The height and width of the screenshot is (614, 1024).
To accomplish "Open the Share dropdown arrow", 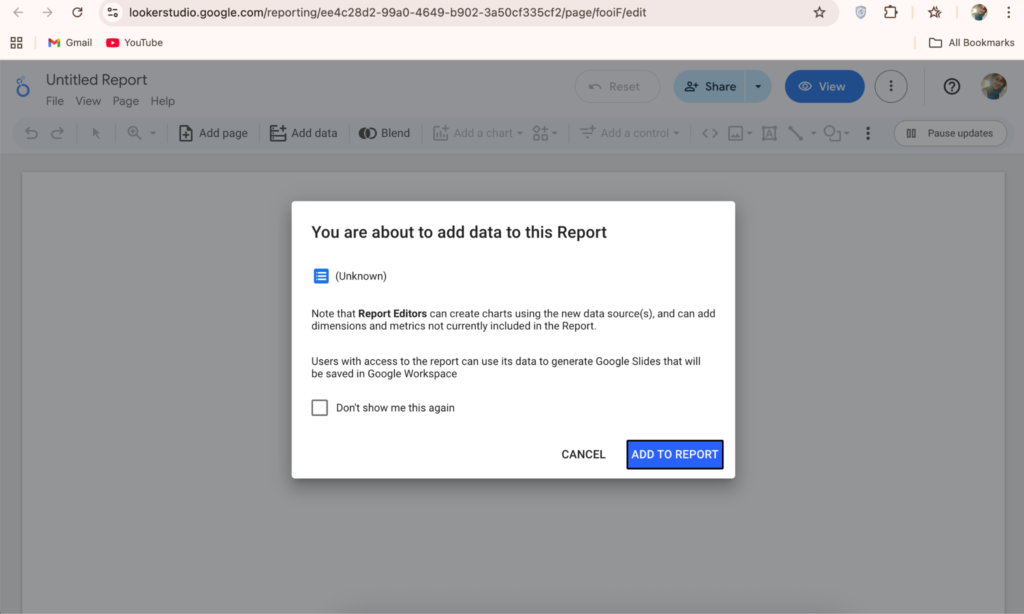I will 758,87.
